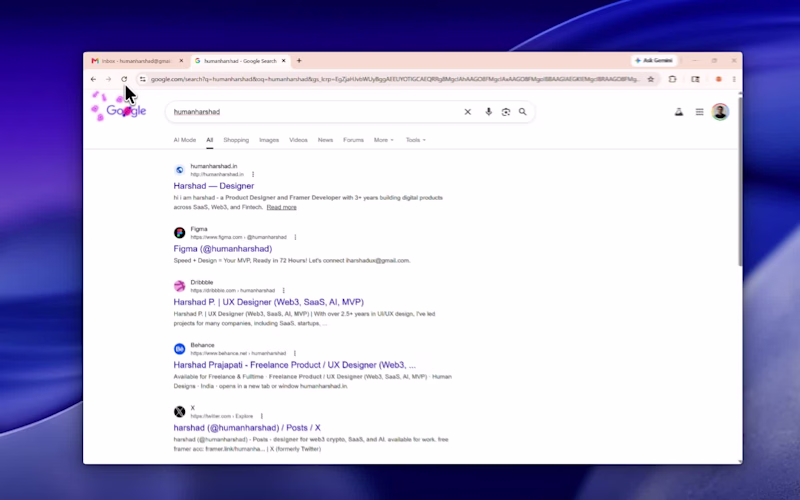This screenshot has height=500, width=800.
Task: Start voice search with the microphone
Action: coord(488,112)
